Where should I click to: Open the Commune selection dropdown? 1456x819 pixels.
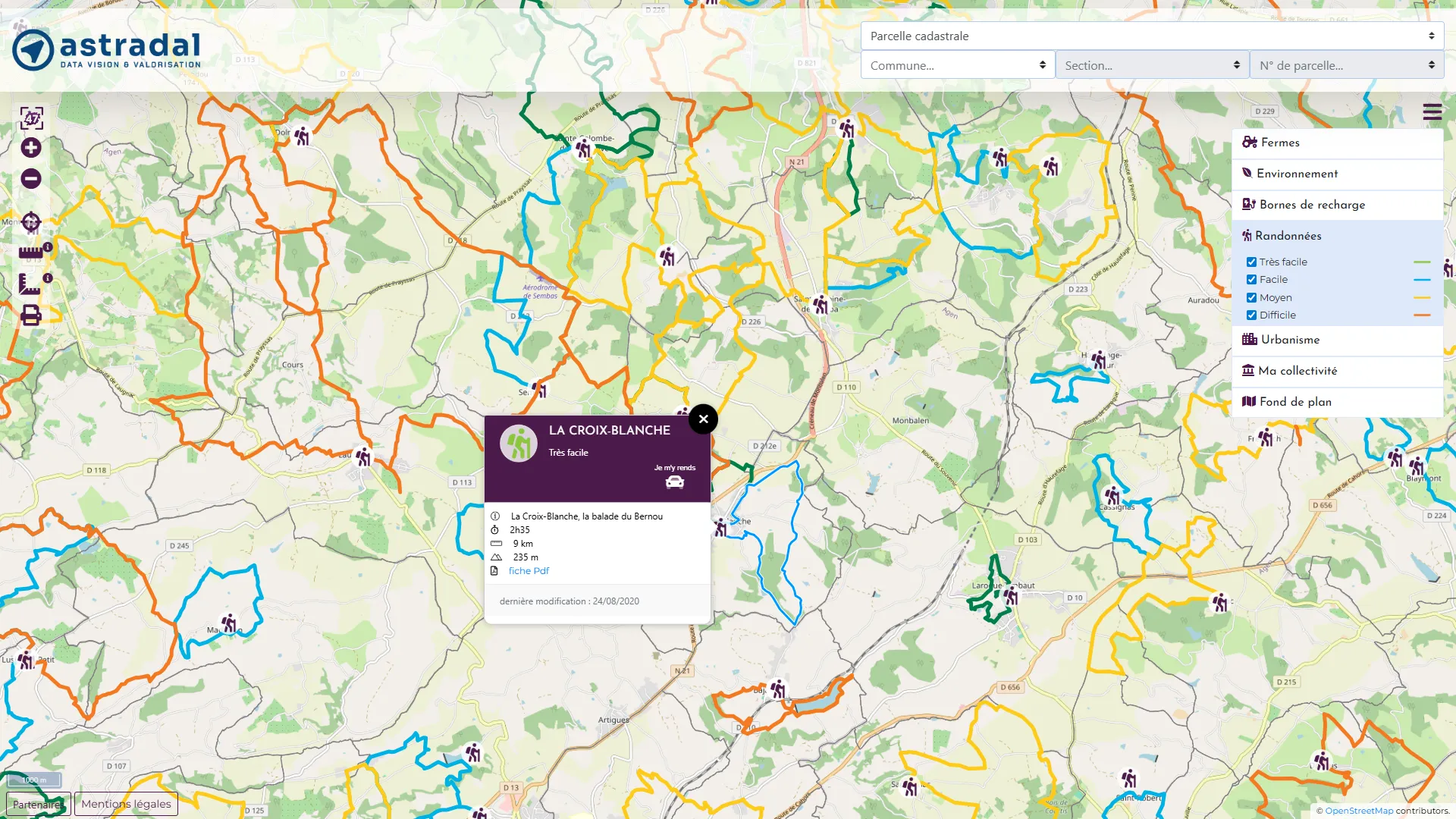point(957,65)
